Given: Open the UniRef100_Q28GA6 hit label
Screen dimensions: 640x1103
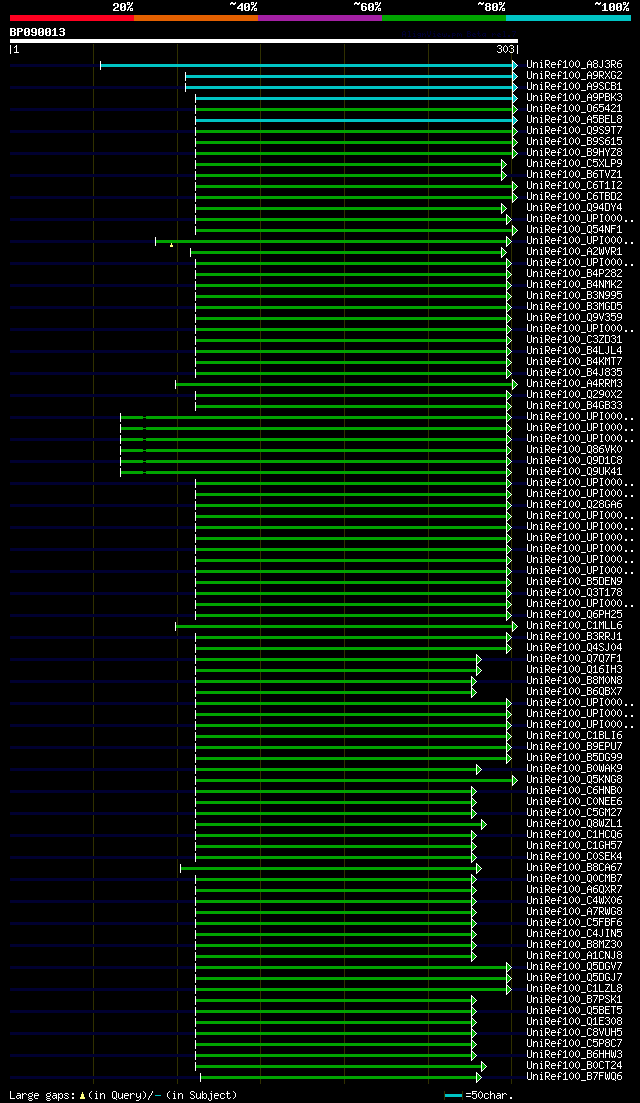Looking at the screenshot, I should [574, 505].
